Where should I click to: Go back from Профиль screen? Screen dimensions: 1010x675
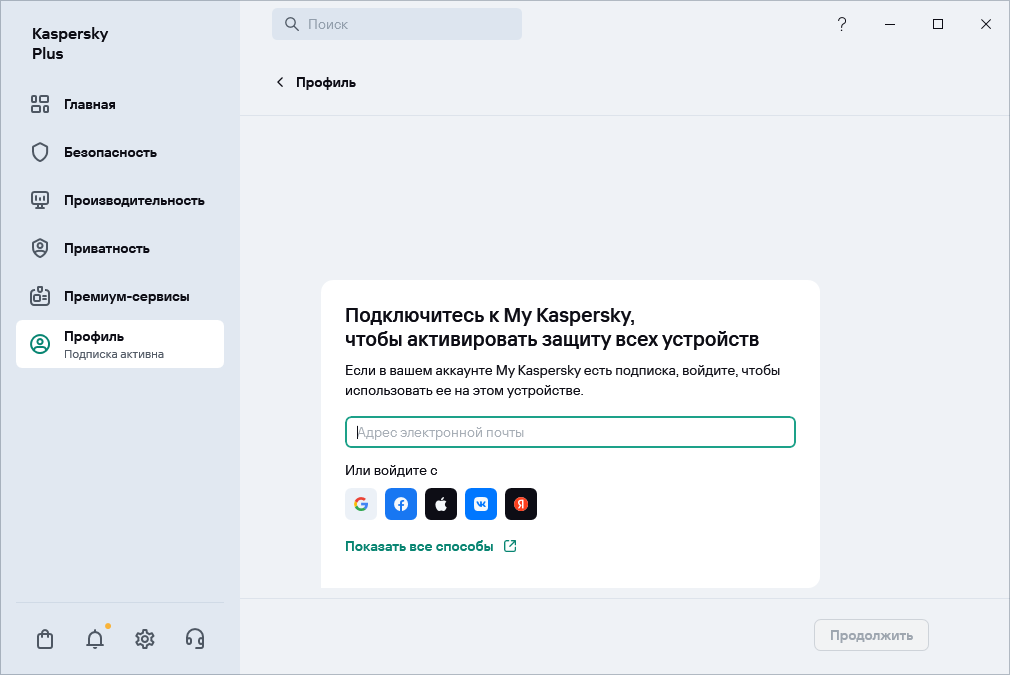pyautogui.click(x=280, y=82)
